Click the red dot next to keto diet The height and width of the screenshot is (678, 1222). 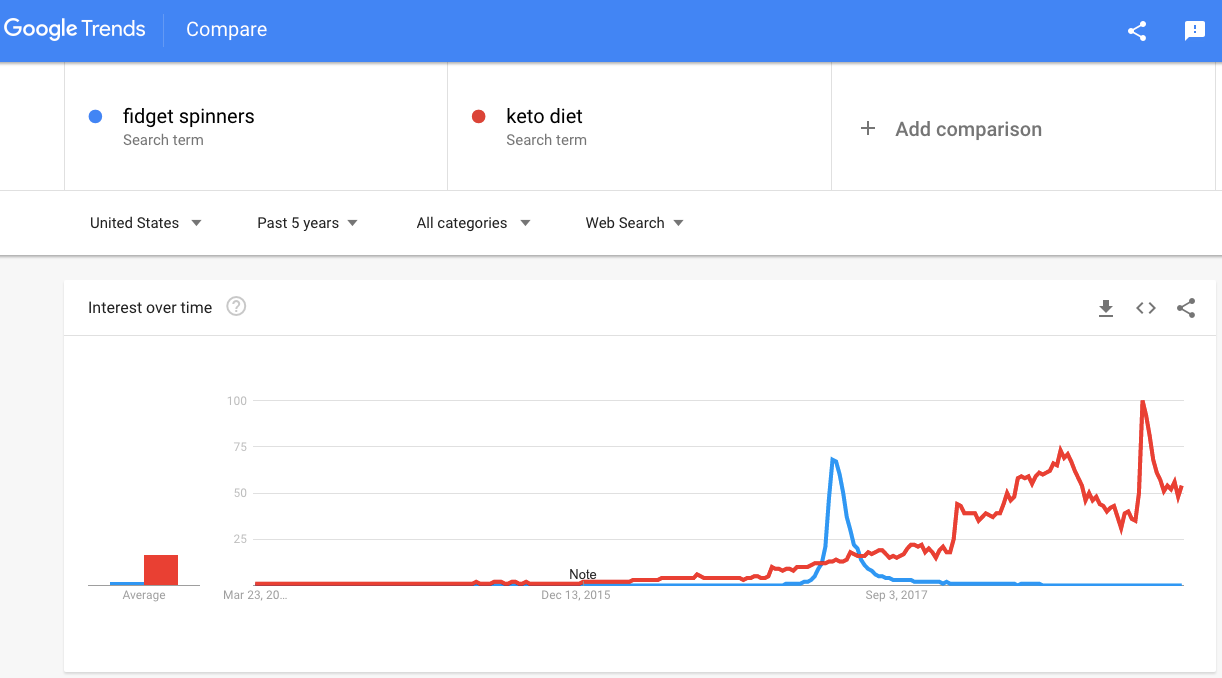(x=479, y=116)
